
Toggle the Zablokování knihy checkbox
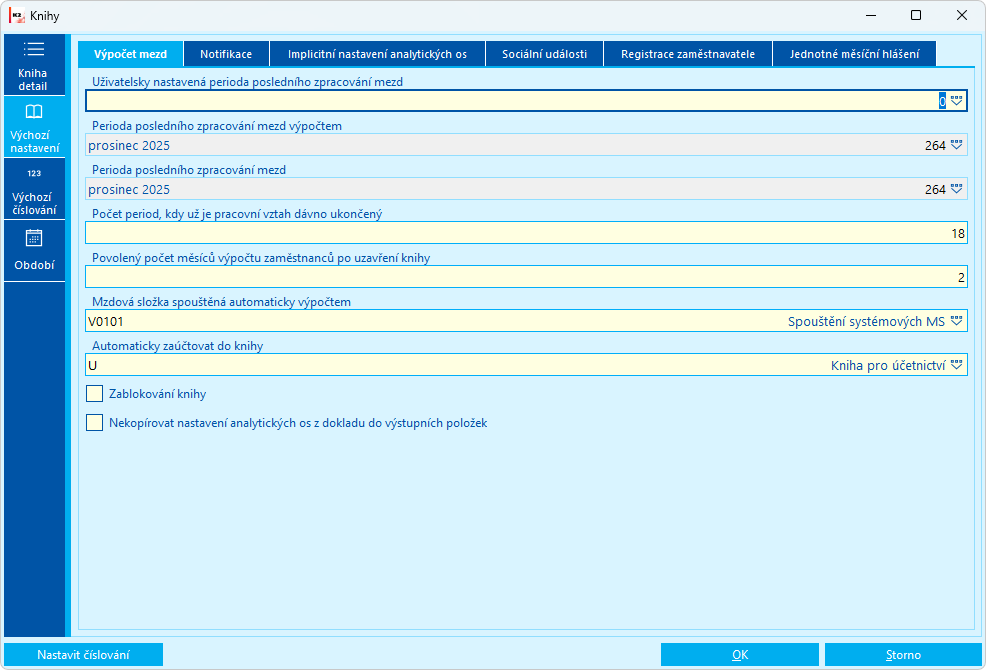tap(94, 394)
